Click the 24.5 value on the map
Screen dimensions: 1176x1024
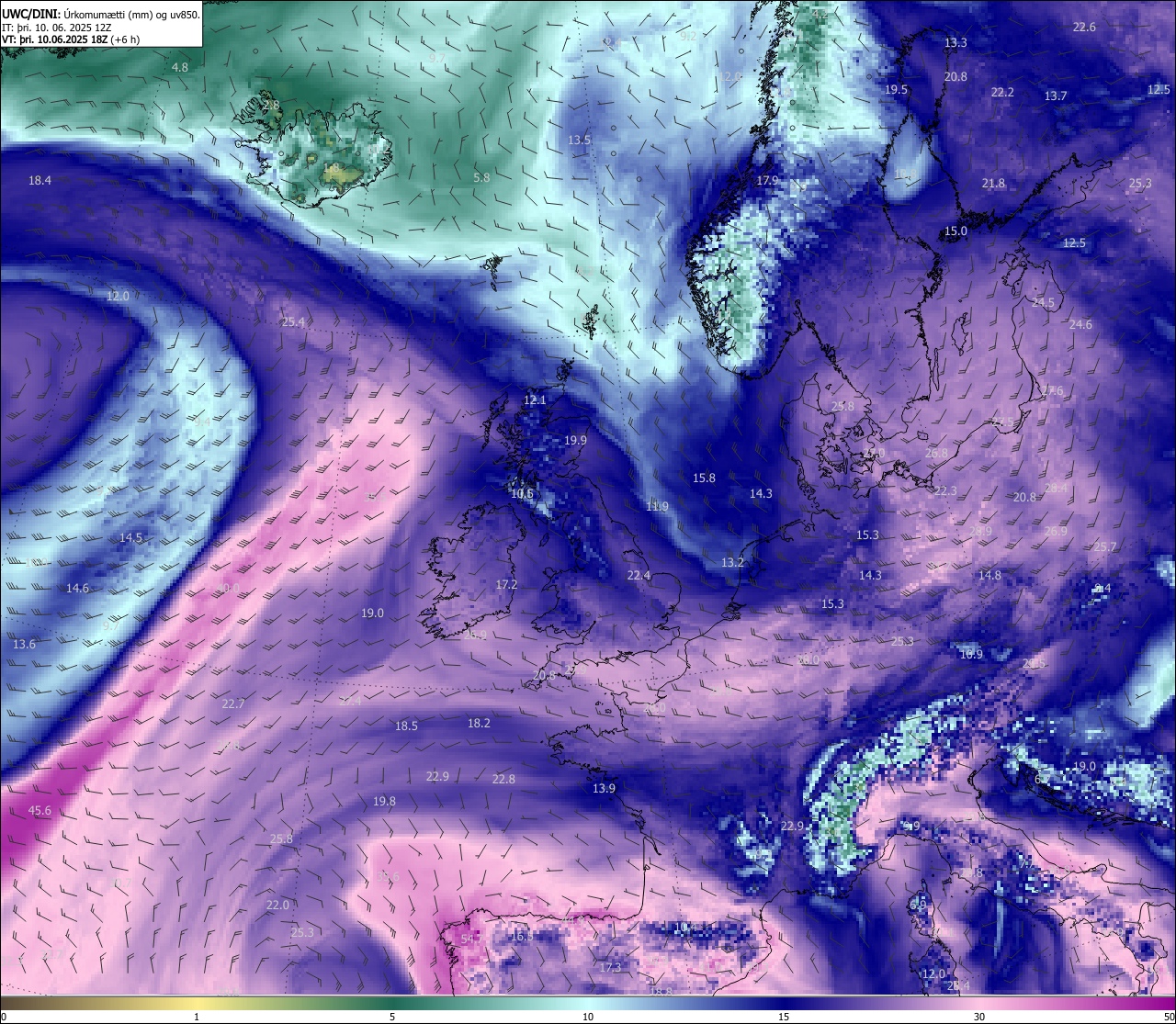(1043, 303)
